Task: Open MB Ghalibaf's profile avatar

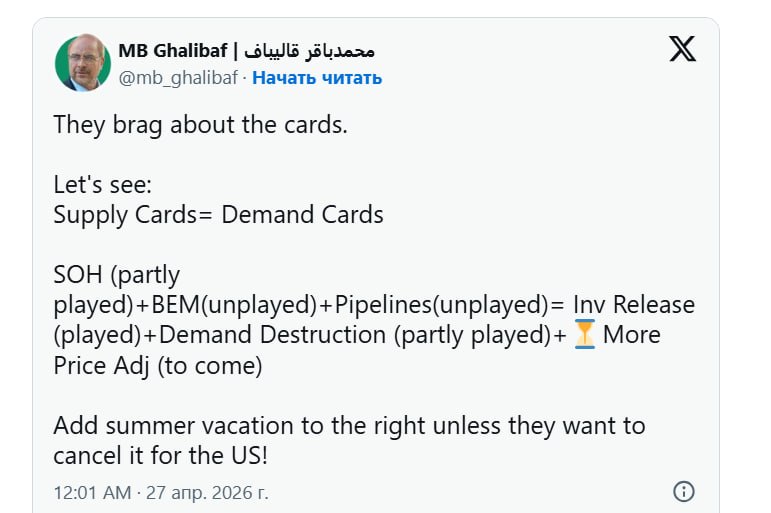Action: [83, 62]
